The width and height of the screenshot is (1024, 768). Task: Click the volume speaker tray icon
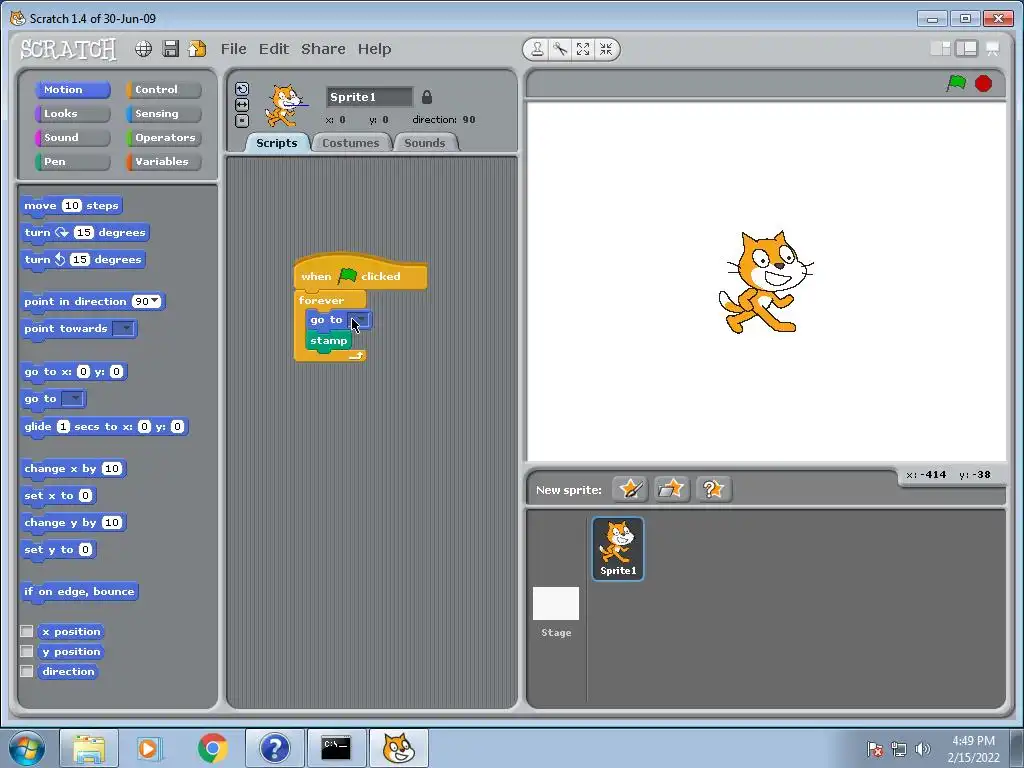[x=923, y=749]
